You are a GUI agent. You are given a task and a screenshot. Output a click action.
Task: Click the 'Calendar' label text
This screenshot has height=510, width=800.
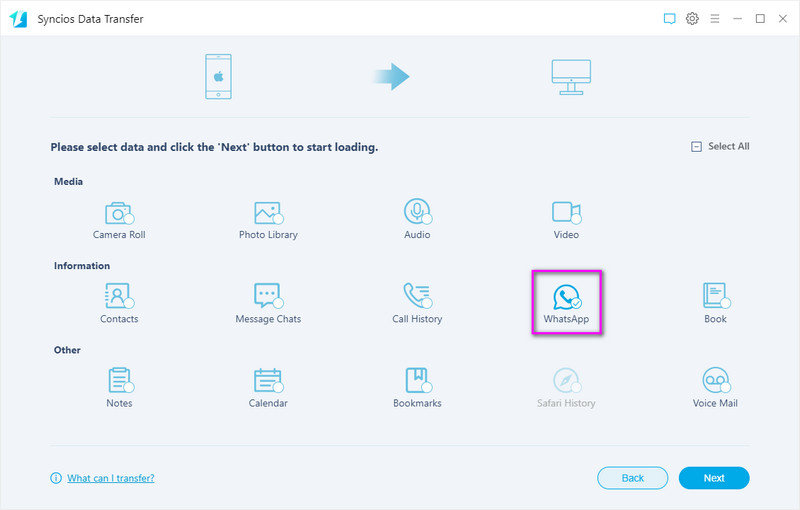pos(268,403)
